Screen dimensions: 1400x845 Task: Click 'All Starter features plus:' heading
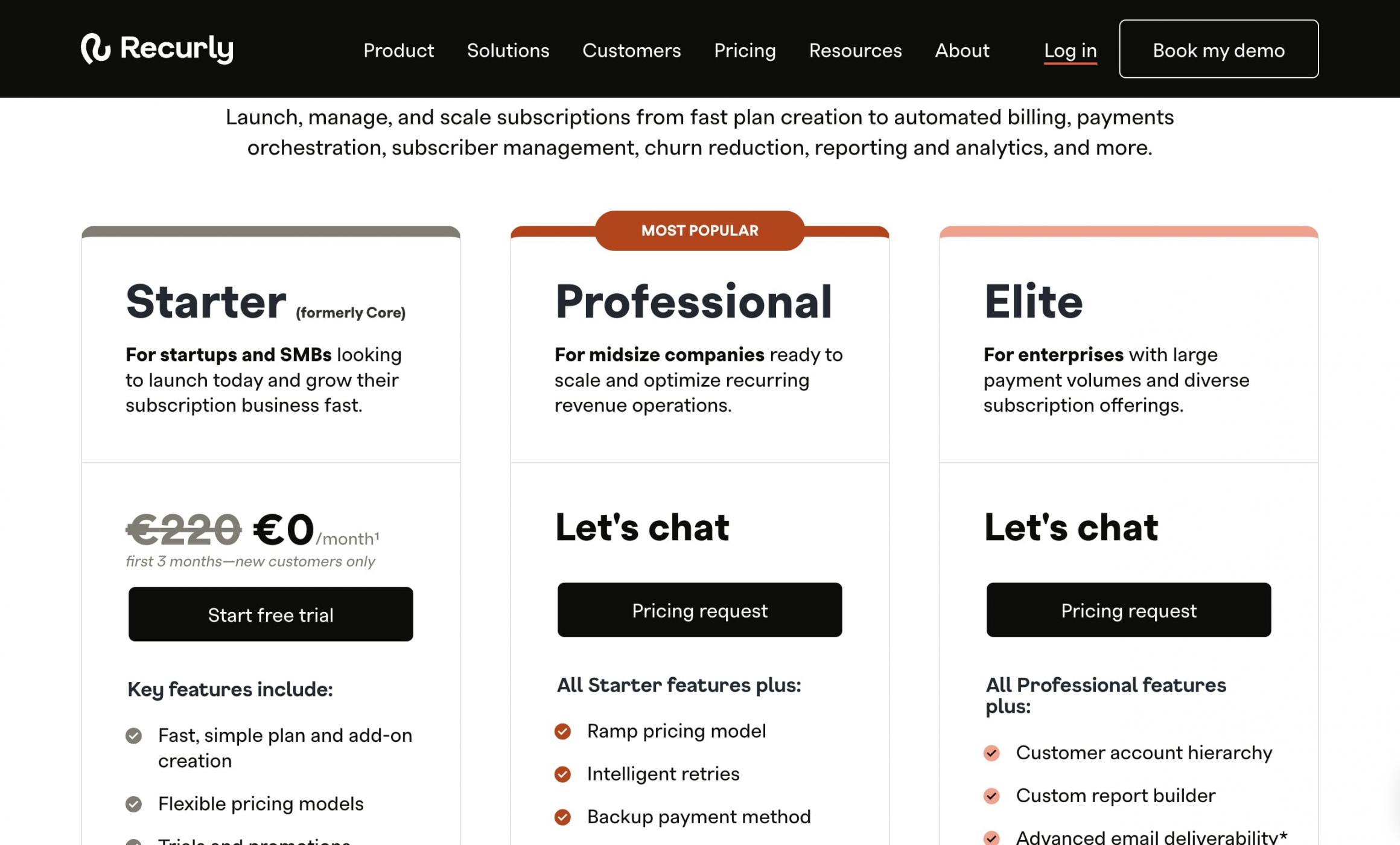[679, 685]
